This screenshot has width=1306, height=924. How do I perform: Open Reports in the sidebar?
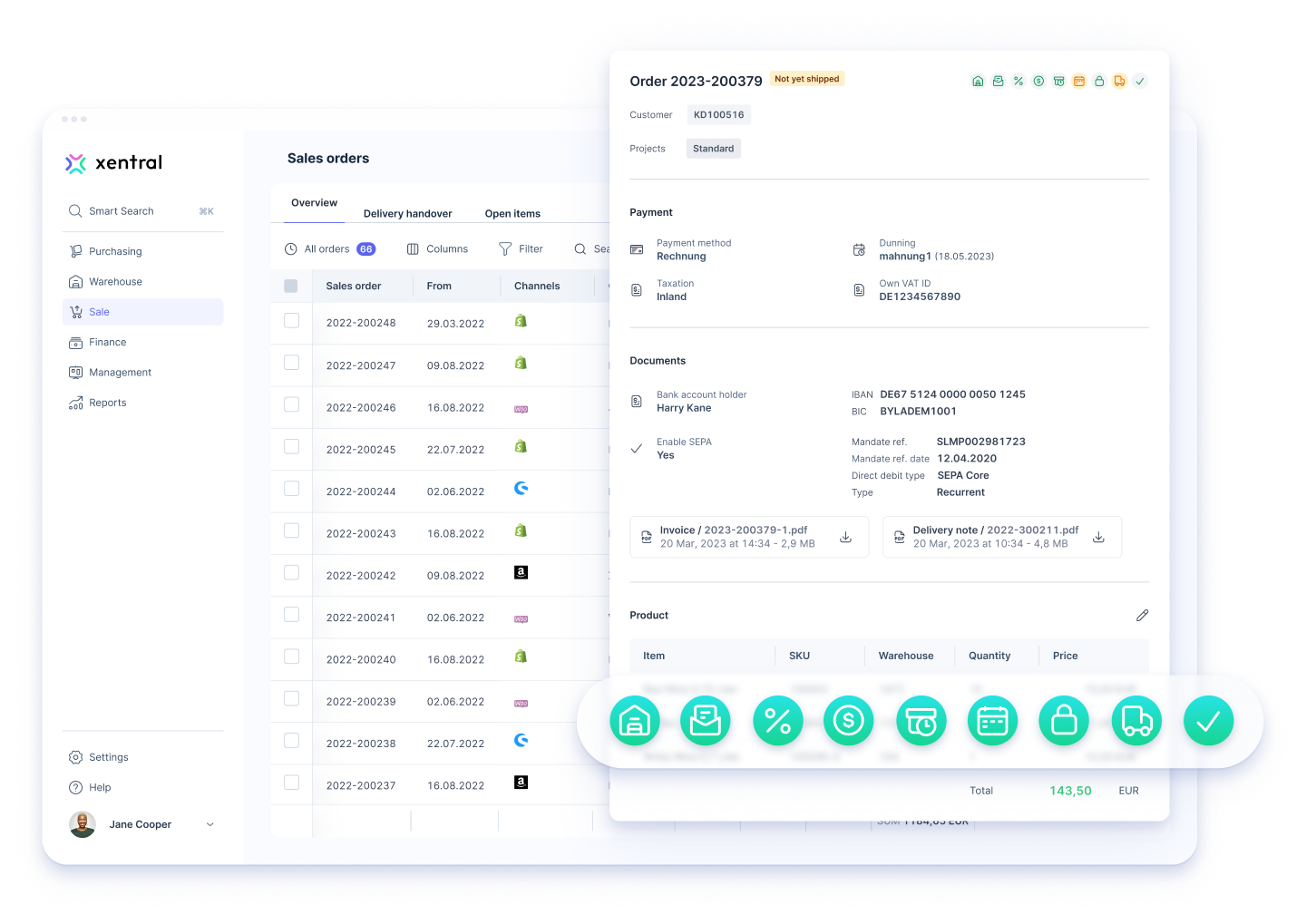coord(143,403)
